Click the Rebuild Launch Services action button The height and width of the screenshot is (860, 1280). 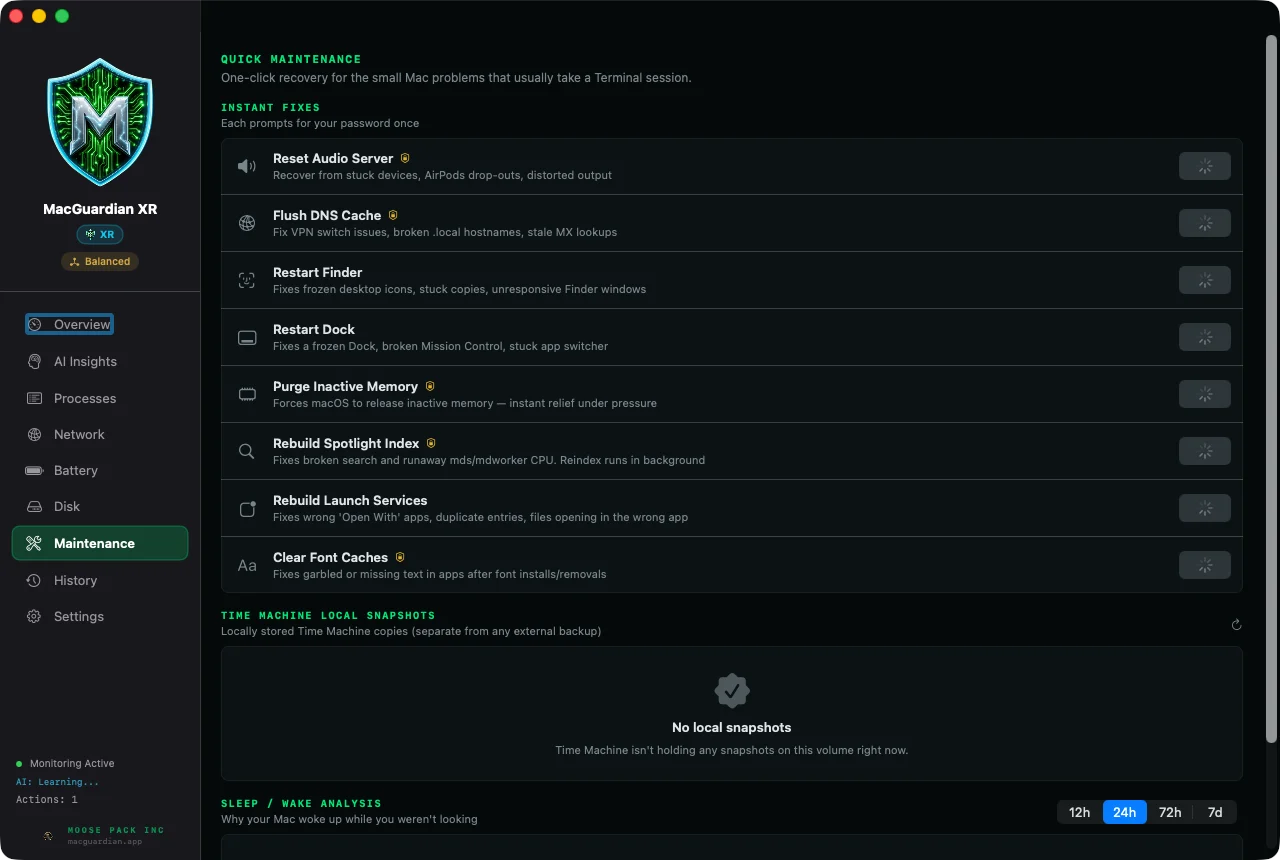1205,508
